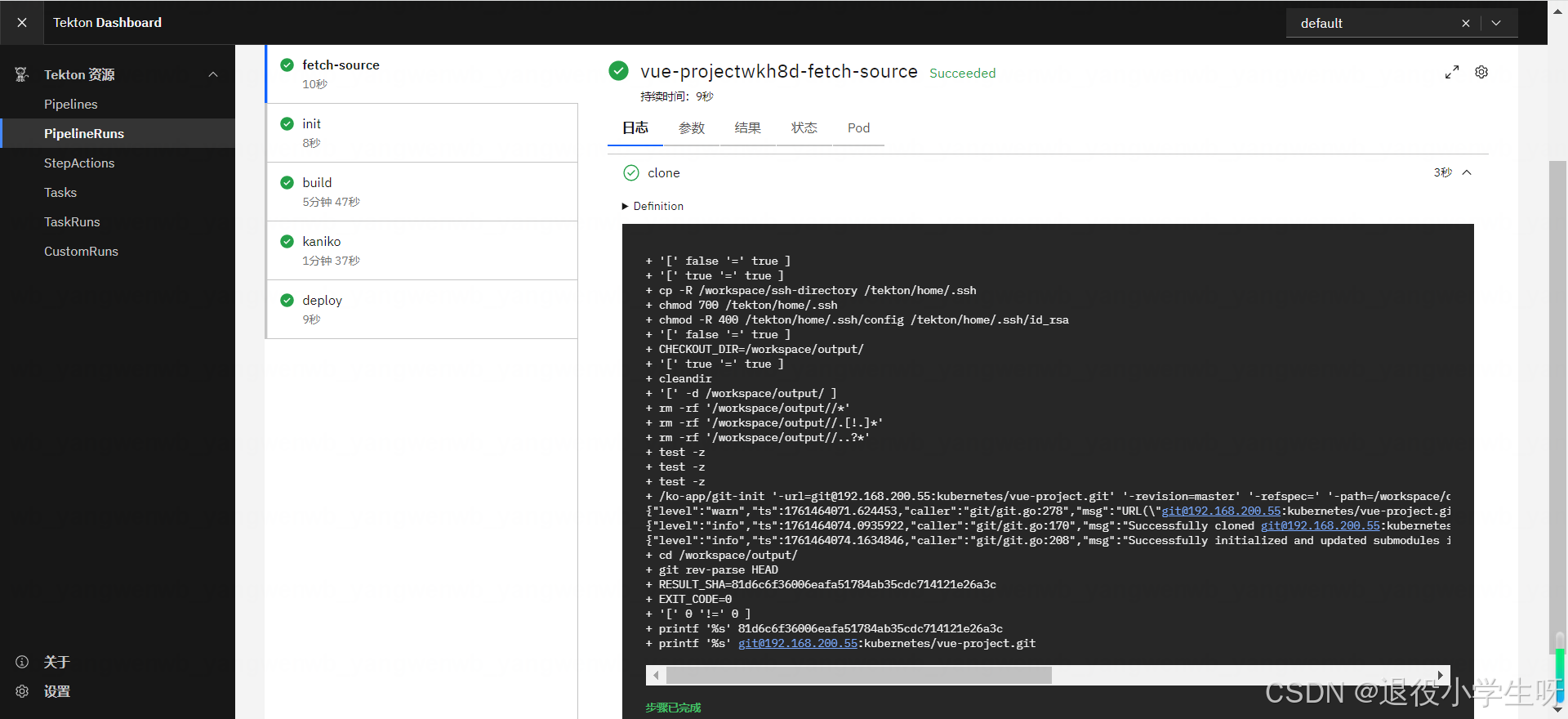1568x719 pixels.
Task: Open git@192.168.200.55 link in Successfully cloned line
Action: [x=1320, y=526]
